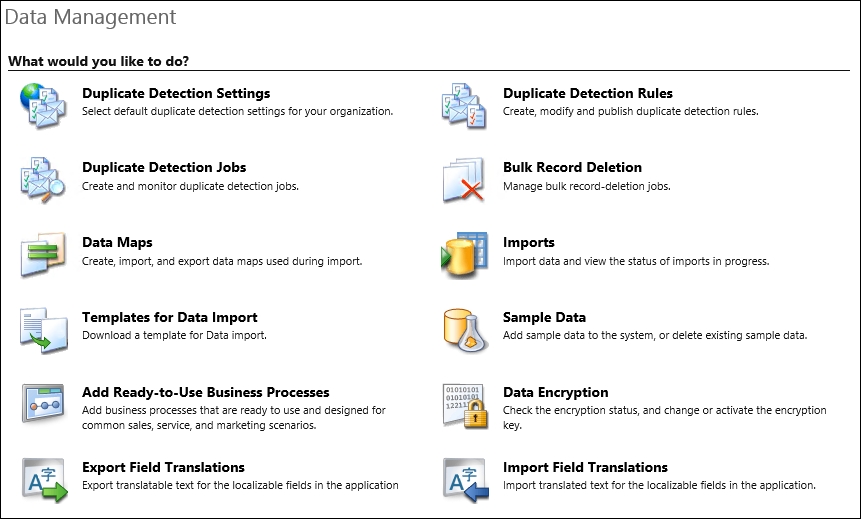This screenshot has height=519, width=861.
Task: Click the Data Encryption title link
Action: pyautogui.click(x=556, y=392)
